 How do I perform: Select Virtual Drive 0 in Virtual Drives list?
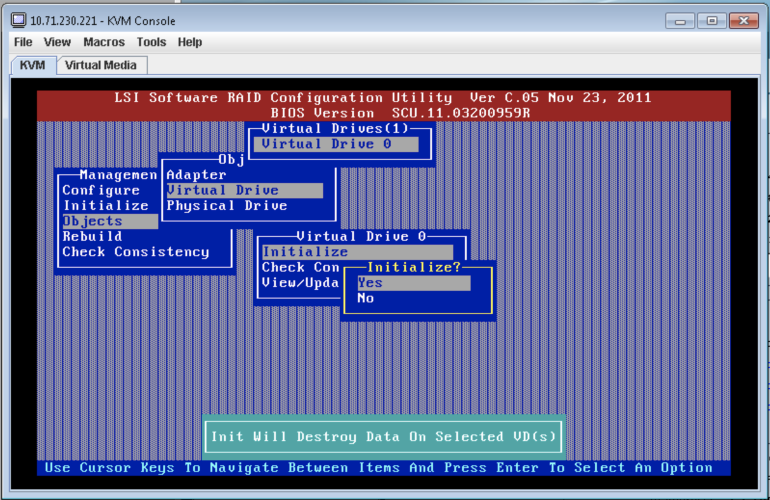[336, 144]
